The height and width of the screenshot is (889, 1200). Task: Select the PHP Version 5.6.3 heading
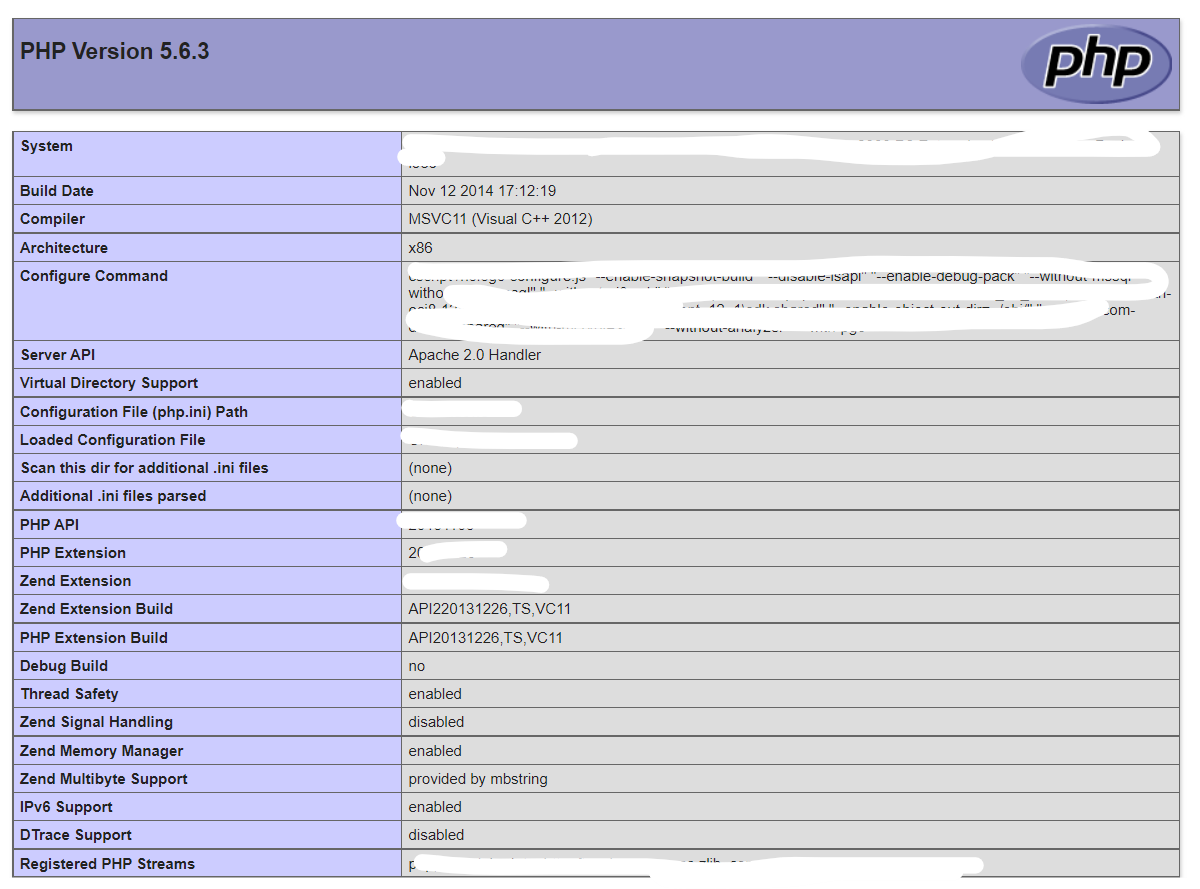point(115,51)
